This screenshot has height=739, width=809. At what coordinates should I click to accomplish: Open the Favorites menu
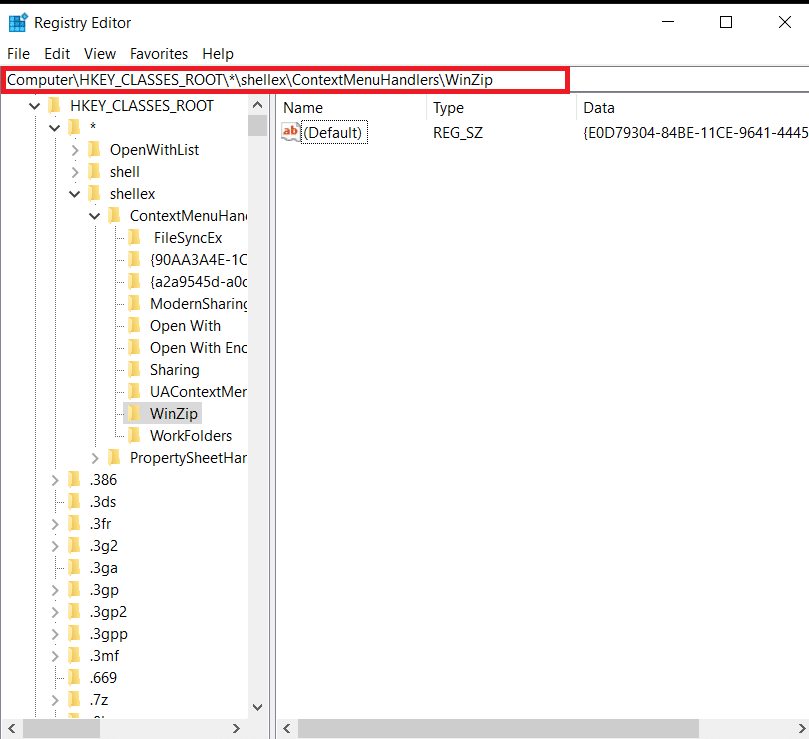[159, 54]
